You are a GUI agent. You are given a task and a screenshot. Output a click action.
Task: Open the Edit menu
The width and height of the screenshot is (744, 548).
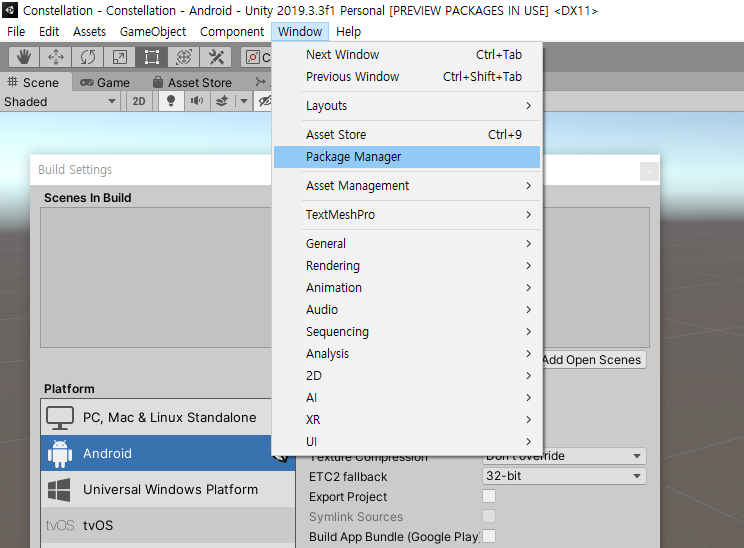49,32
